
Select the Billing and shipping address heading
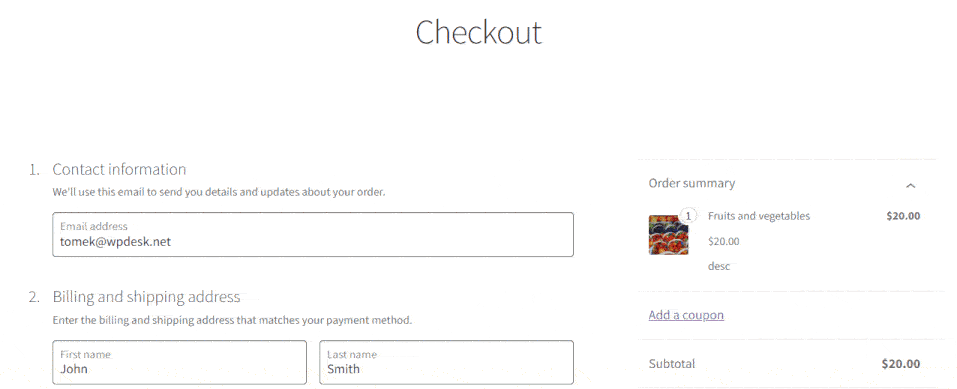(x=146, y=297)
